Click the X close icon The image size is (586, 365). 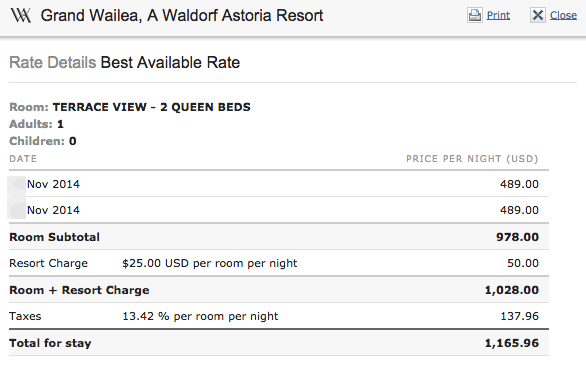[x=537, y=15]
